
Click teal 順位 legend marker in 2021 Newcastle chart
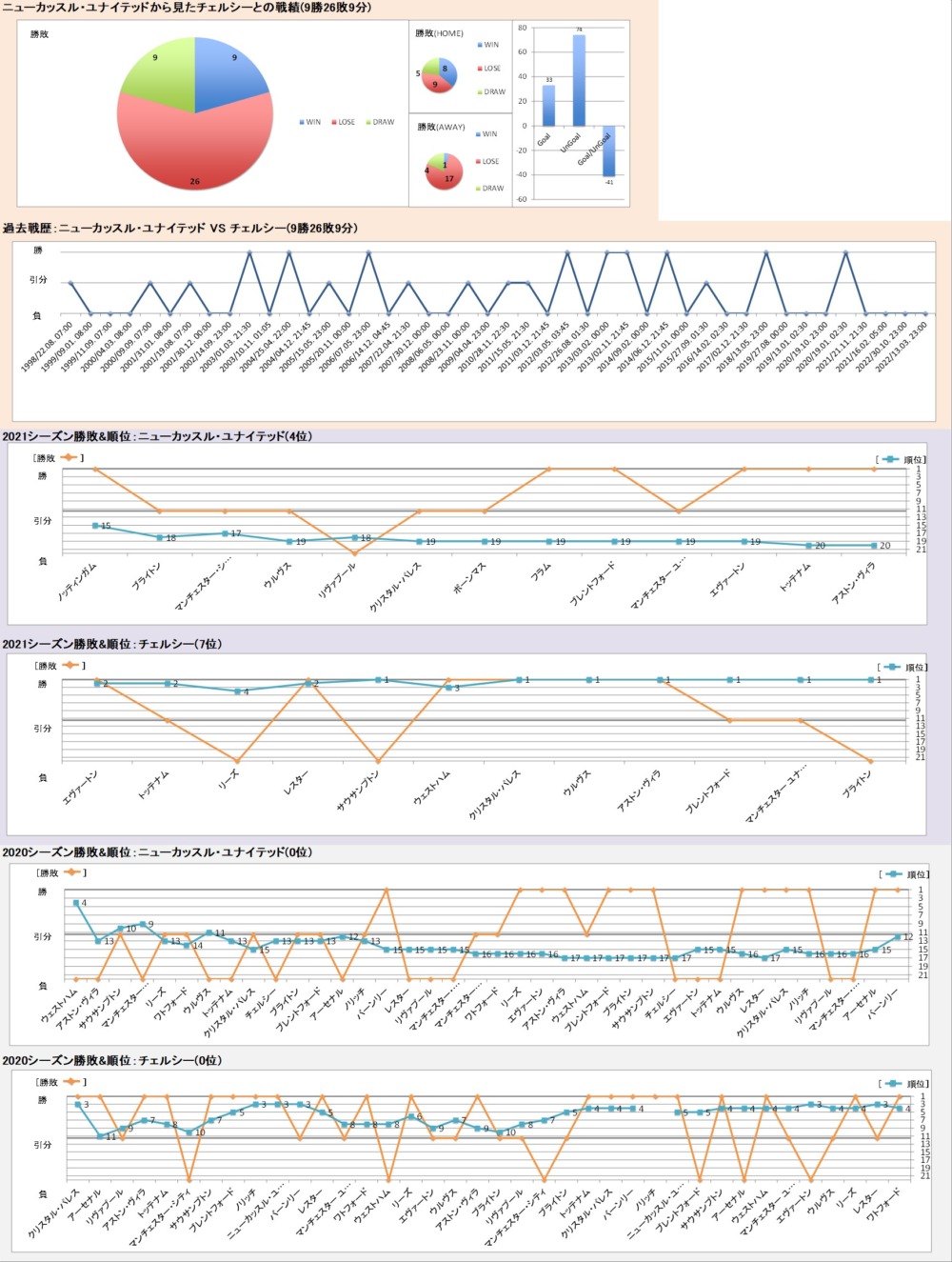[x=890, y=459]
